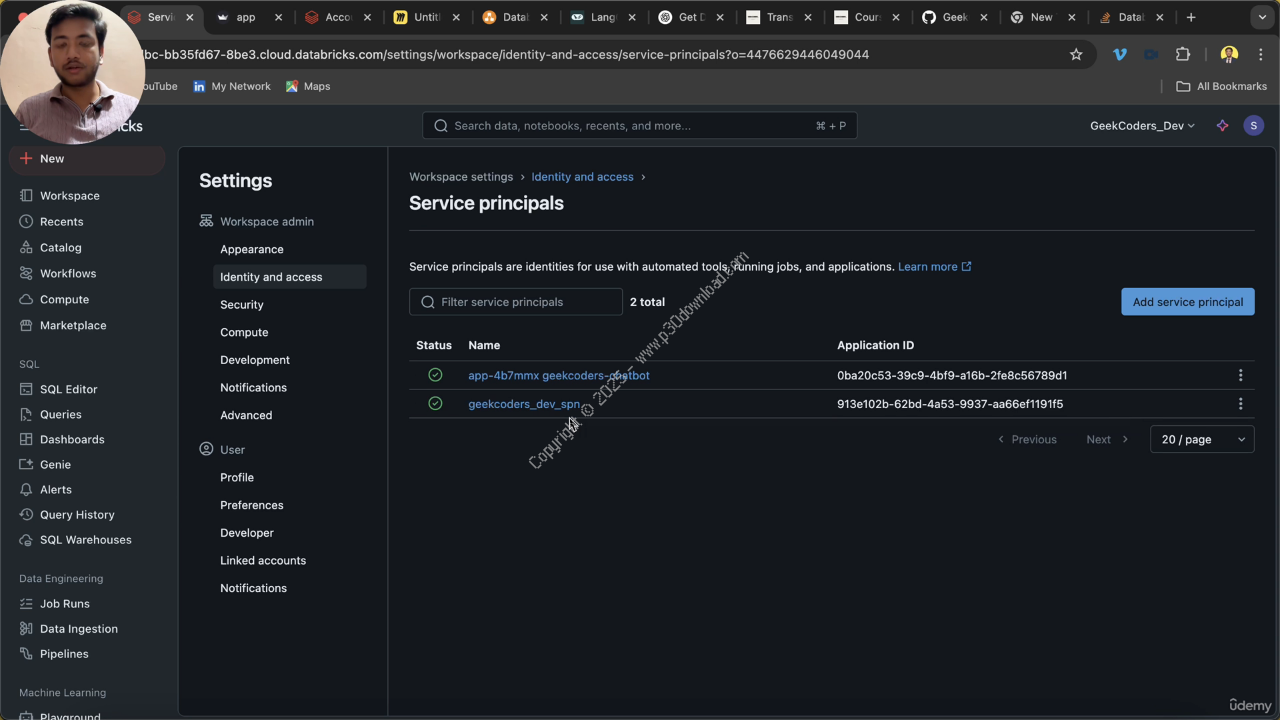Open Catalog in the left sidebar
Image resolution: width=1280 pixels, height=720 pixels.
point(60,248)
